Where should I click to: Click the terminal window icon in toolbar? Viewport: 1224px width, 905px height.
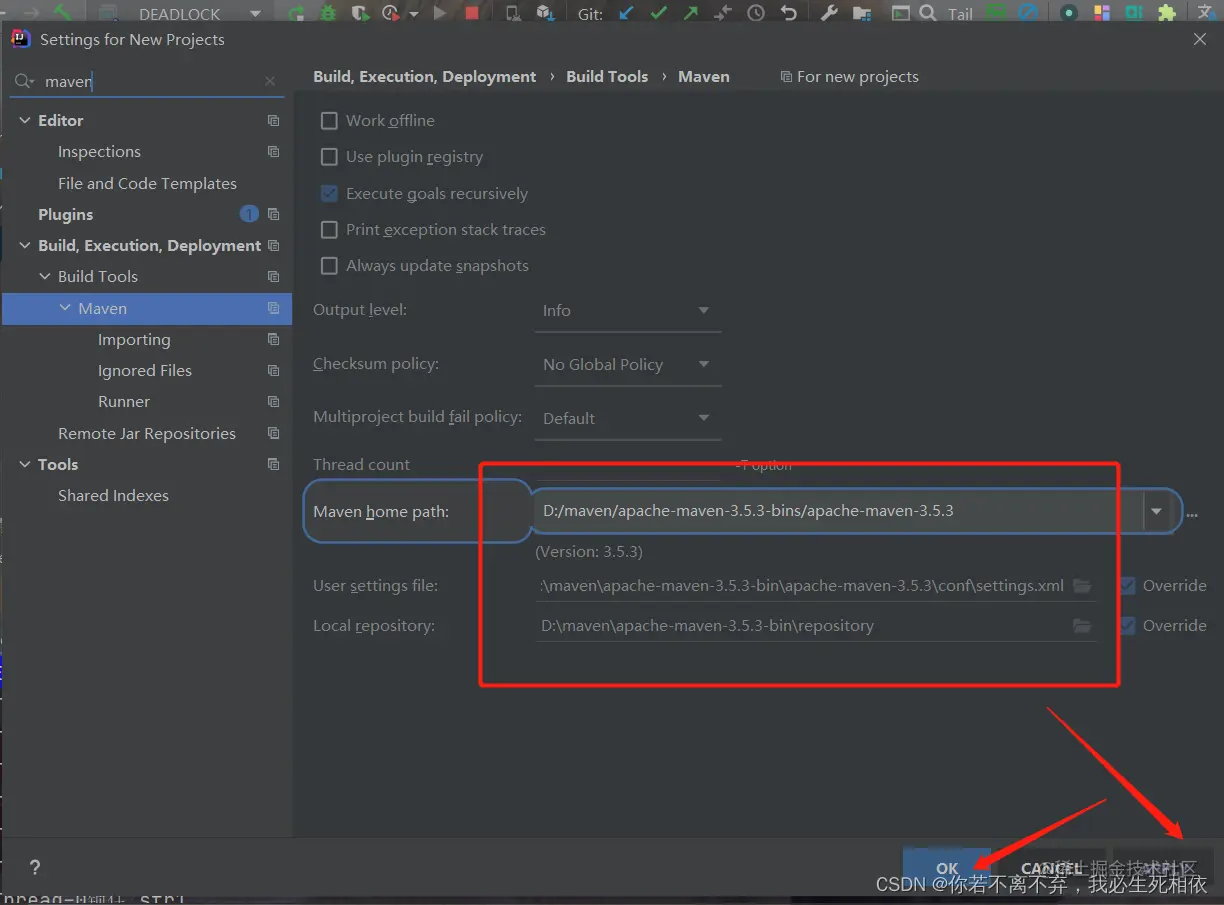[901, 13]
